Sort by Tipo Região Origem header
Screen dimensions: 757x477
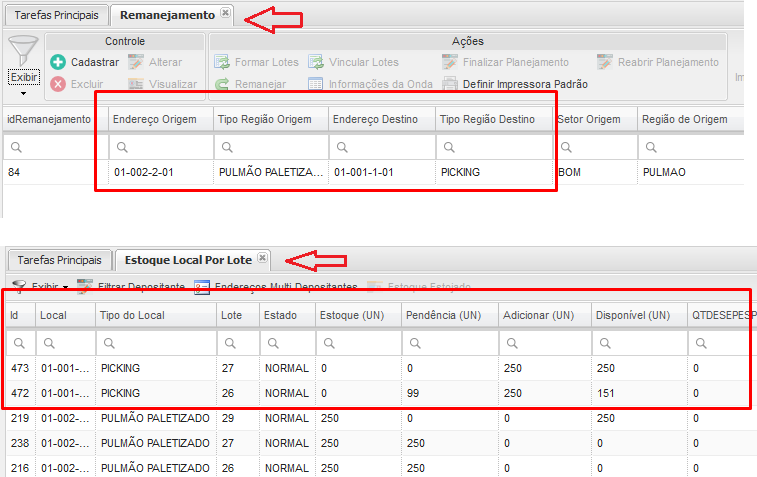(x=271, y=119)
